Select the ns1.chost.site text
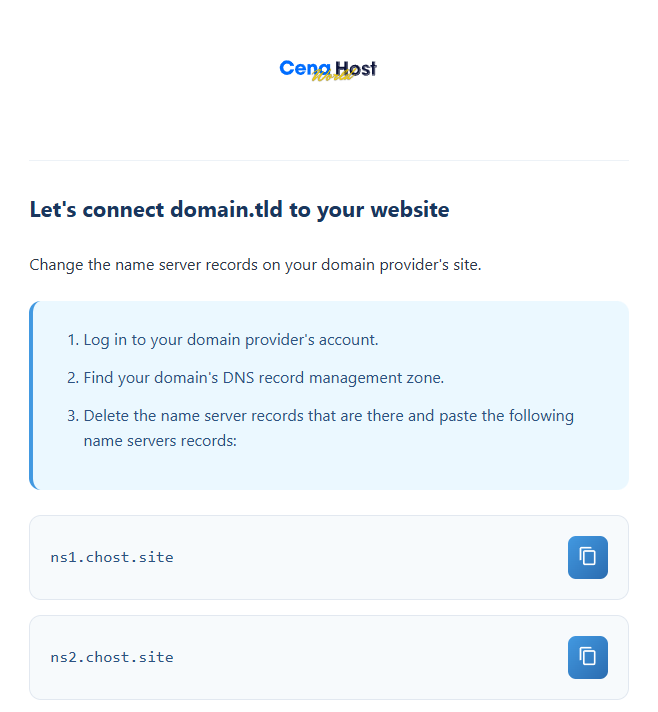 pyautogui.click(x=112, y=557)
